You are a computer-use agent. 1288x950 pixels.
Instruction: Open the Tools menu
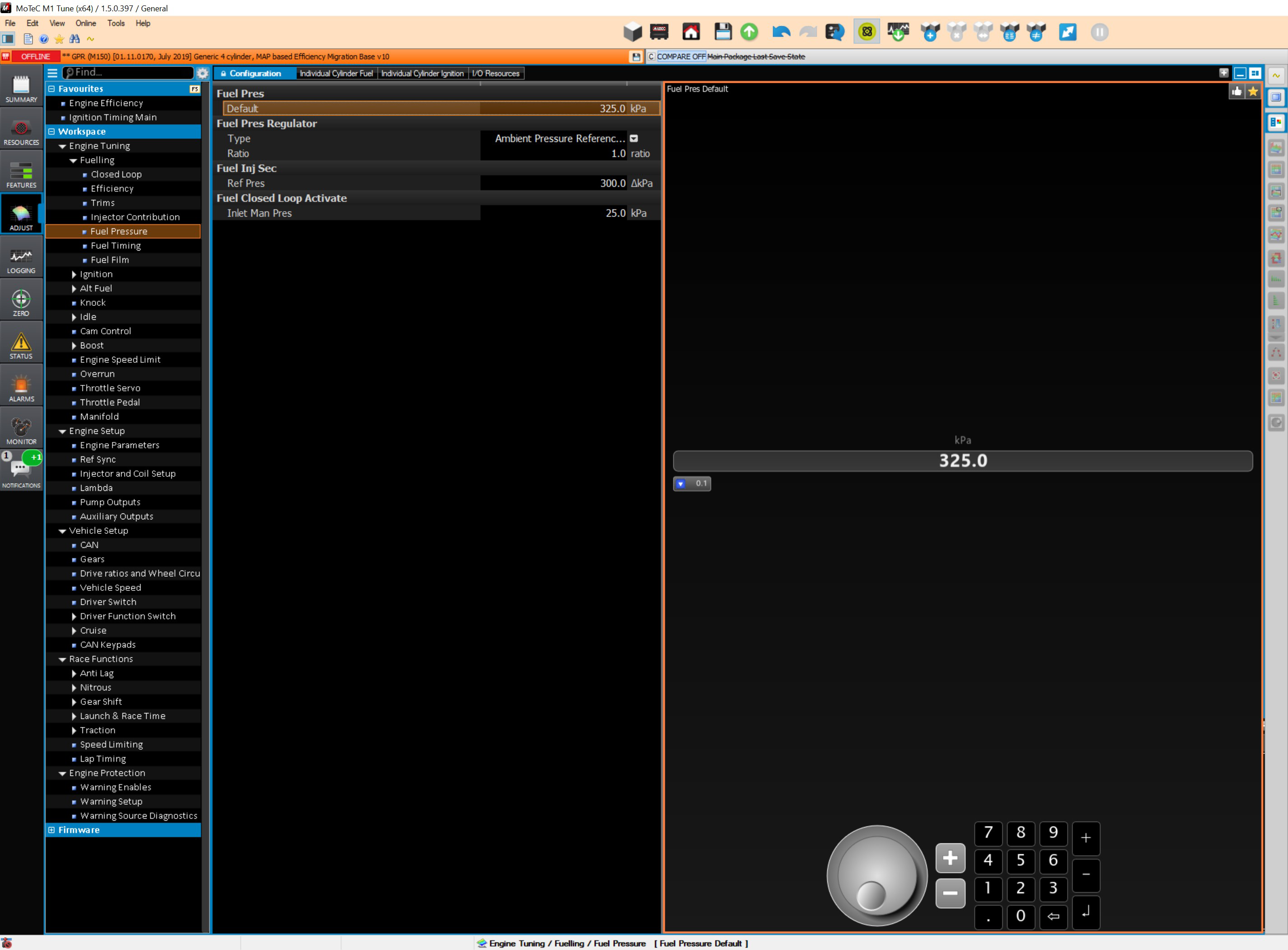[115, 23]
